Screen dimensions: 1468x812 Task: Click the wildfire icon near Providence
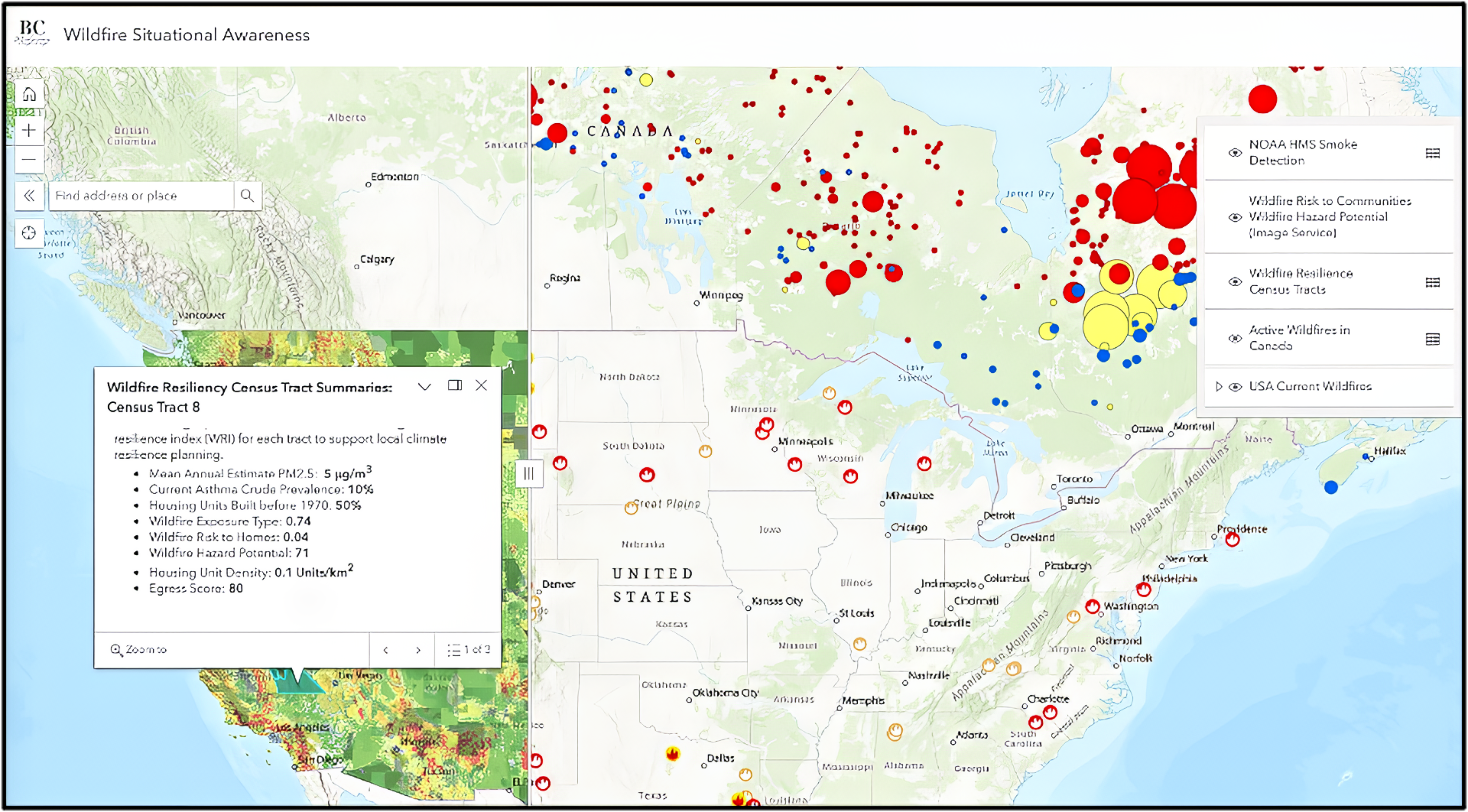(x=1232, y=539)
